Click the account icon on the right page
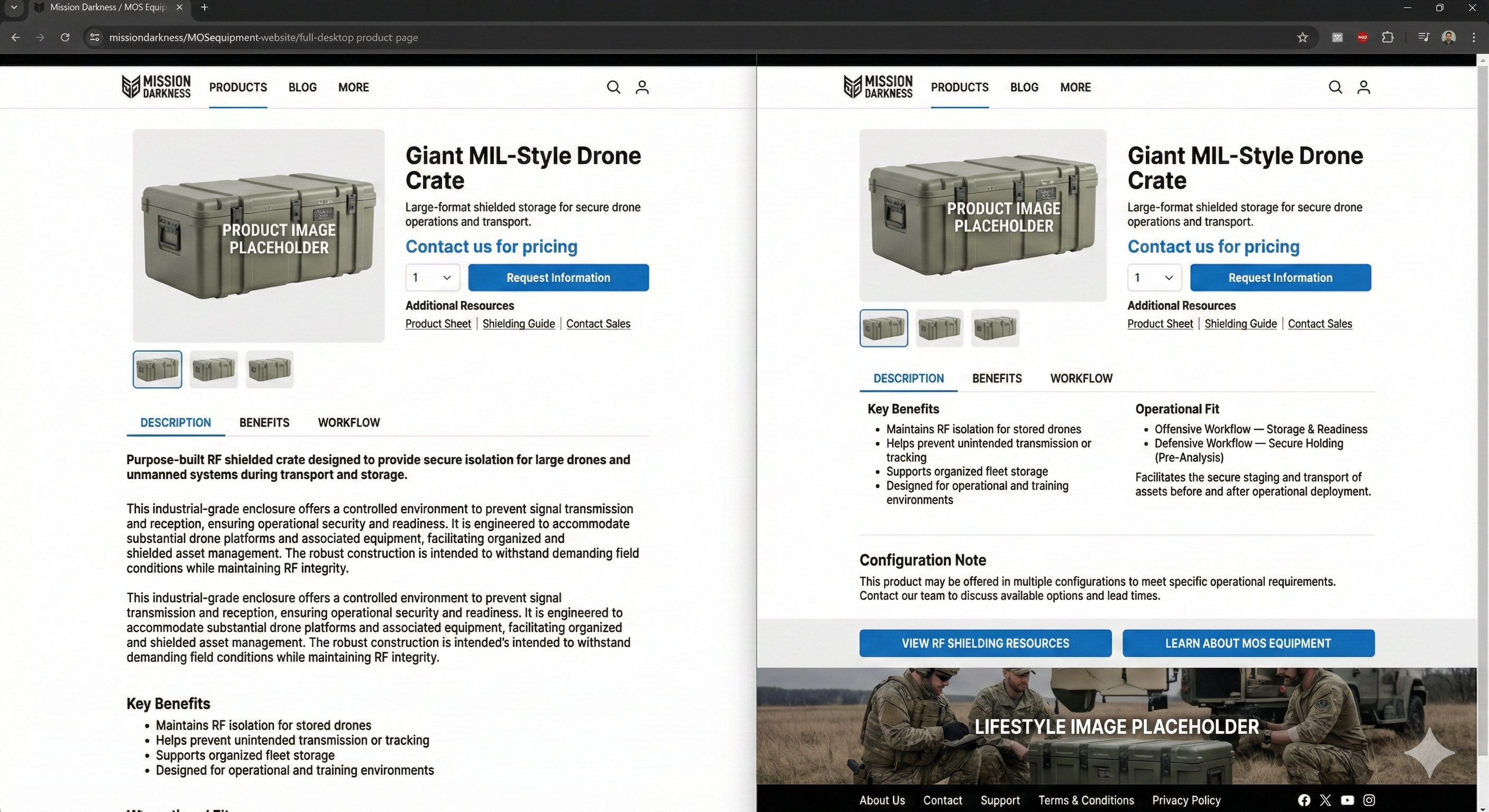This screenshot has height=812, width=1489. click(x=1364, y=87)
